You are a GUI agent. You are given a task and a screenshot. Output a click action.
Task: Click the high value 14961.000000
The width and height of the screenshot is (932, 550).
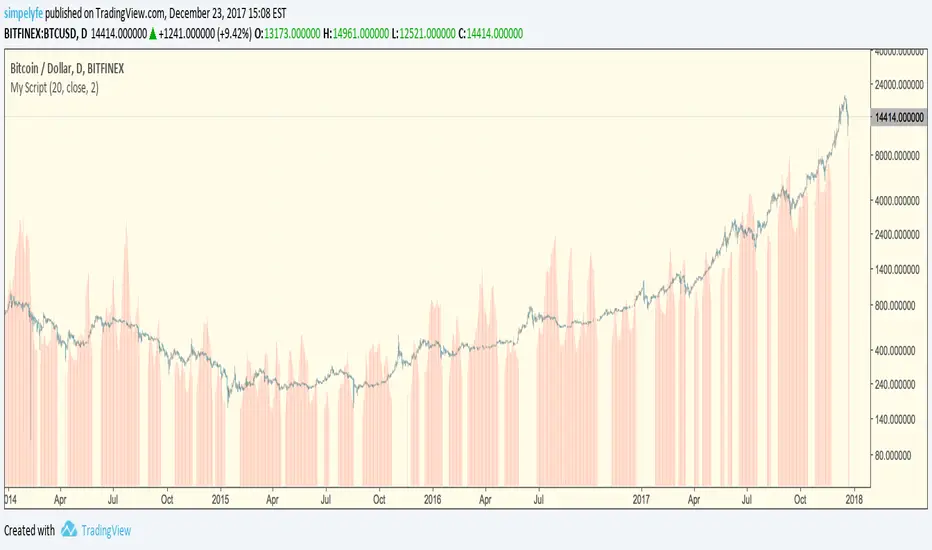361,34
